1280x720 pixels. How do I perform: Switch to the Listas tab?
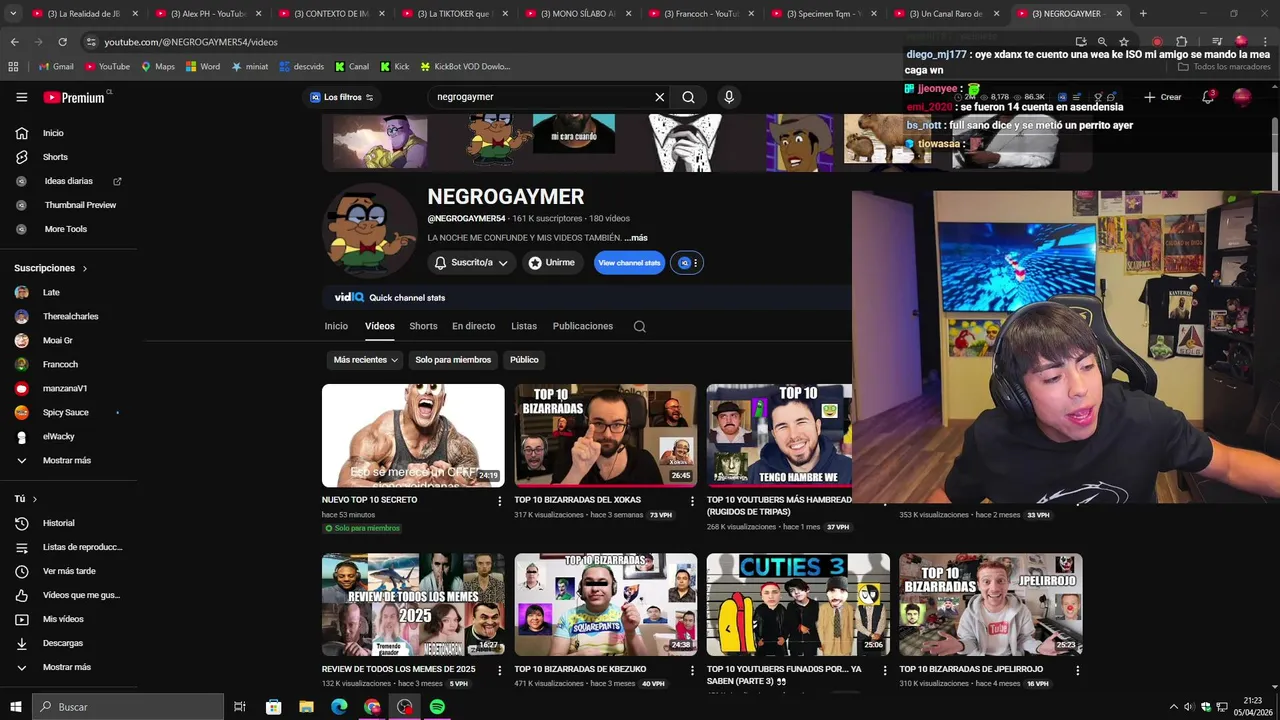[x=524, y=326]
